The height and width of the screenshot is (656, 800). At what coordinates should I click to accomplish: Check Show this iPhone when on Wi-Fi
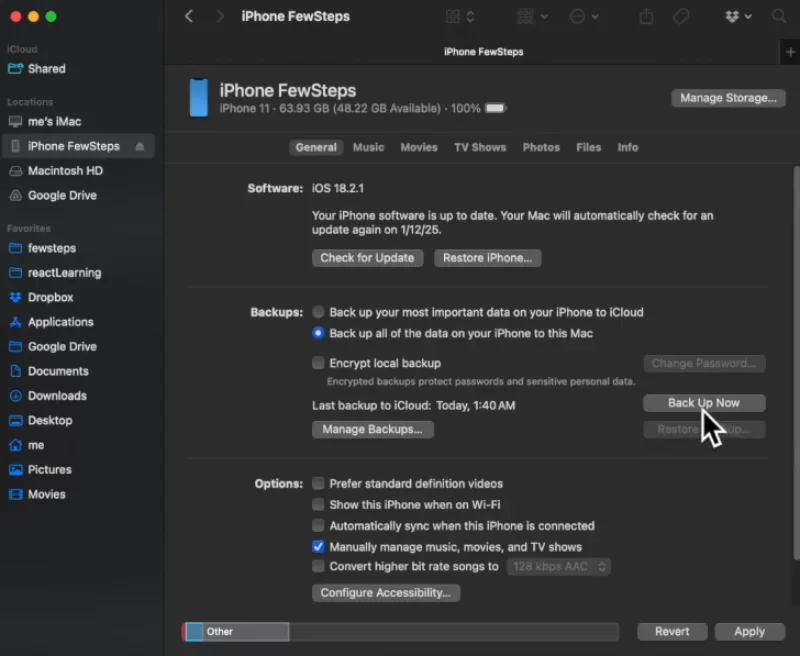(318, 504)
